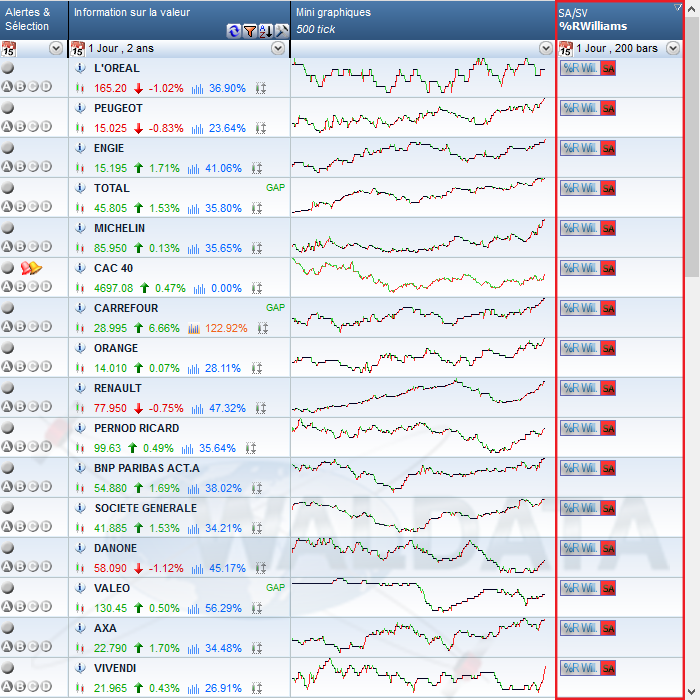The width and height of the screenshot is (700, 700).
Task: Click the volume bars icon for DANONE
Action: pyautogui.click(x=197, y=568)
